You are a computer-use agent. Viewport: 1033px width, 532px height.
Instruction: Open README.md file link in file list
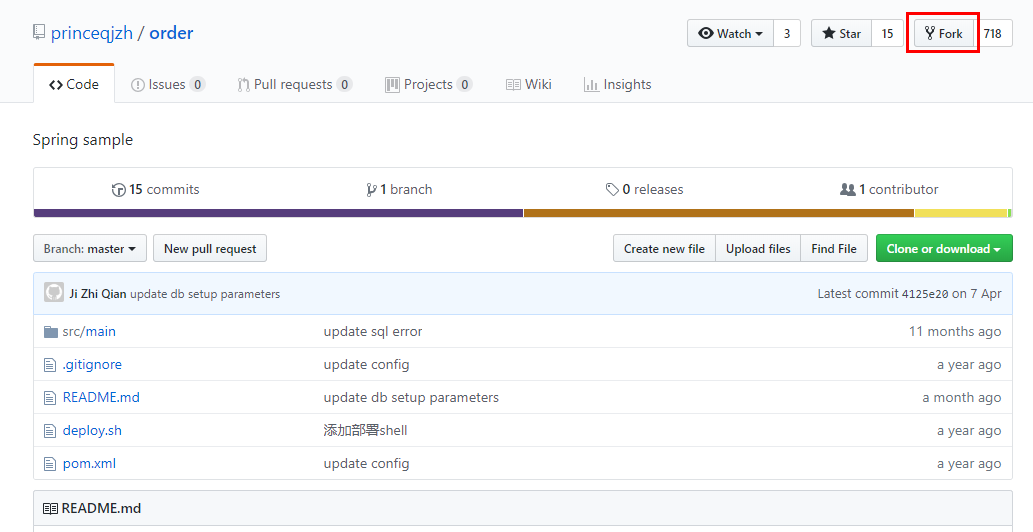pos(101,397)
